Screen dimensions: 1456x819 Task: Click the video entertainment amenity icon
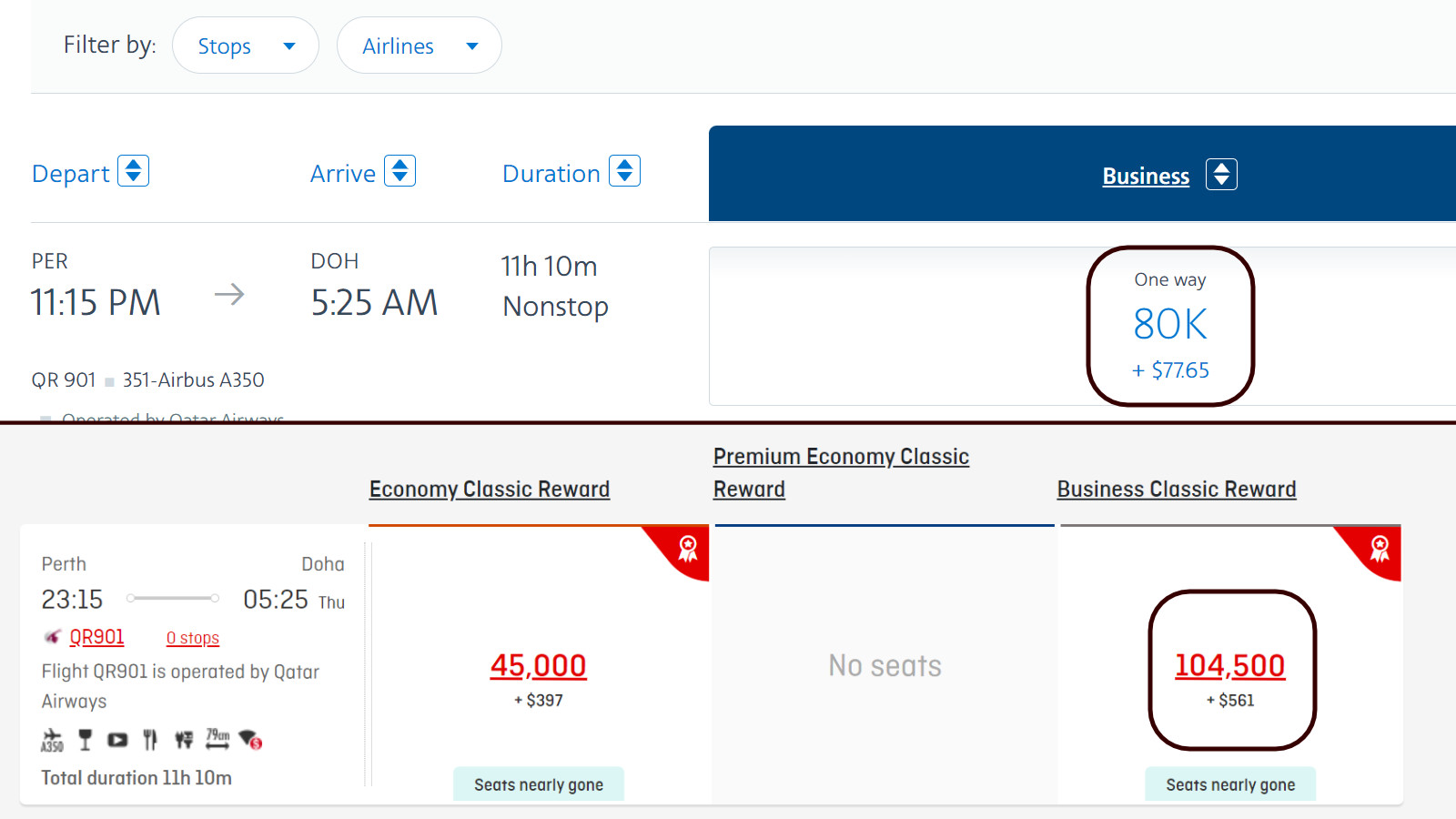click(117, 740)
